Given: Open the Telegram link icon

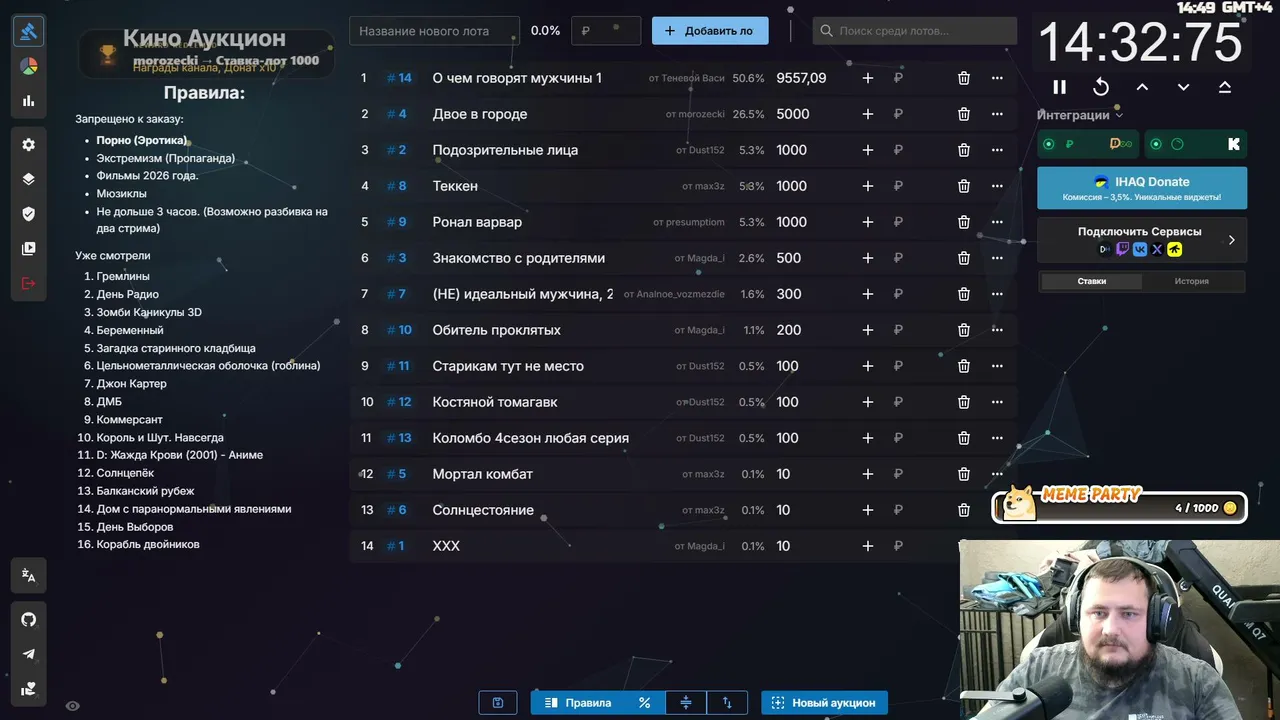Looking at the screenshot, I should coord(28,654).
